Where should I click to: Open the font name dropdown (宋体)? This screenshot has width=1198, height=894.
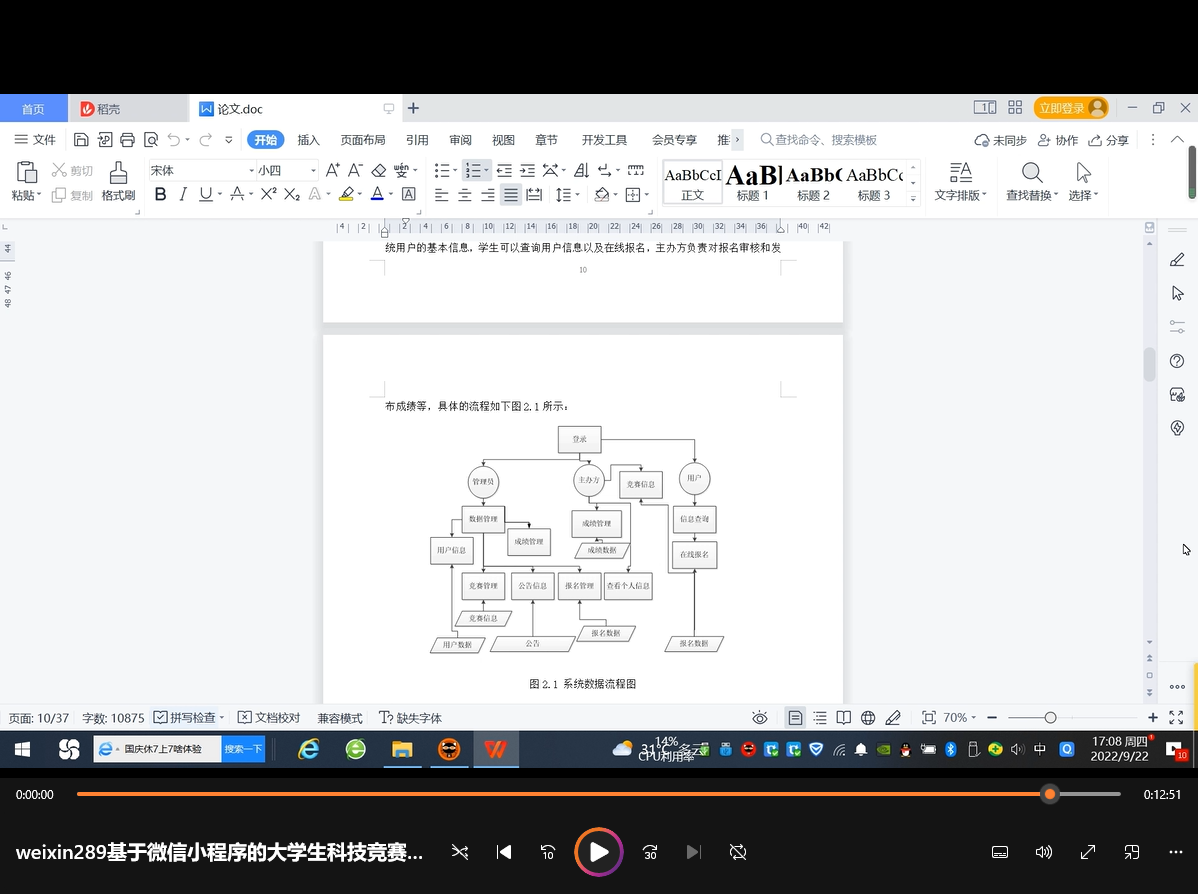pos(251,170)
